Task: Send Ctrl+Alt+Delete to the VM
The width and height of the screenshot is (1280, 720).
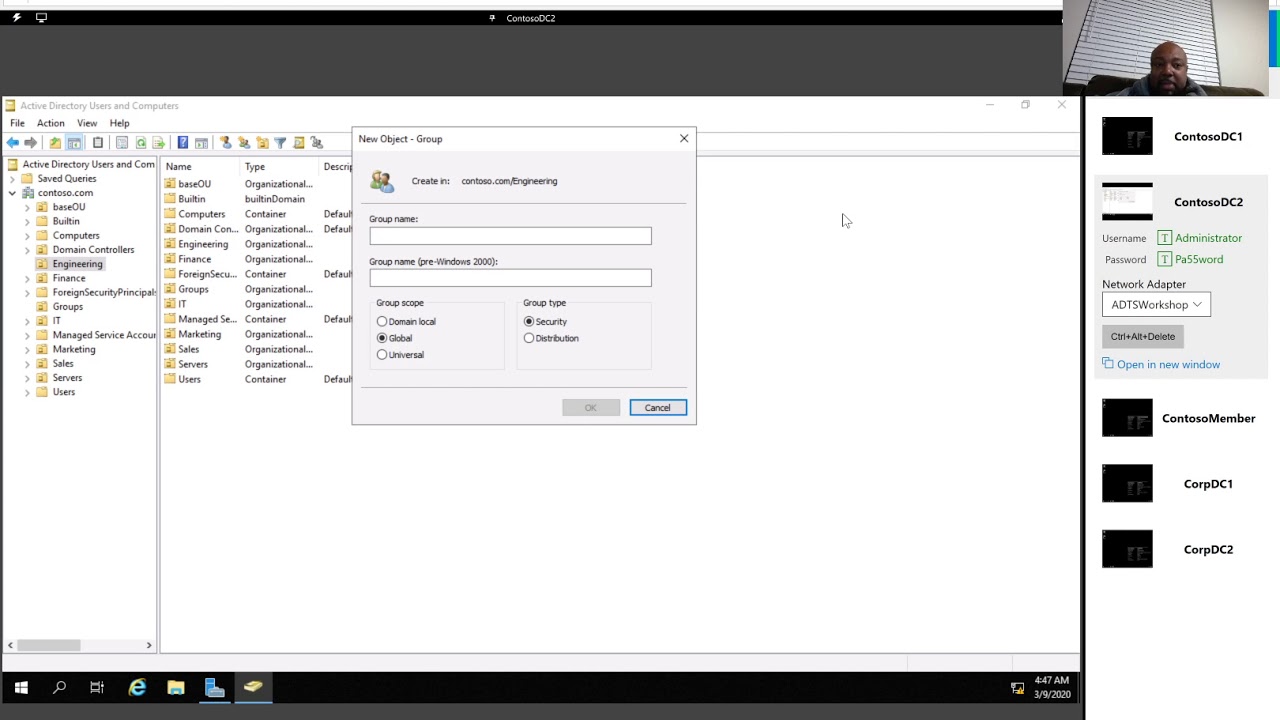Action: coord(1143,337)
